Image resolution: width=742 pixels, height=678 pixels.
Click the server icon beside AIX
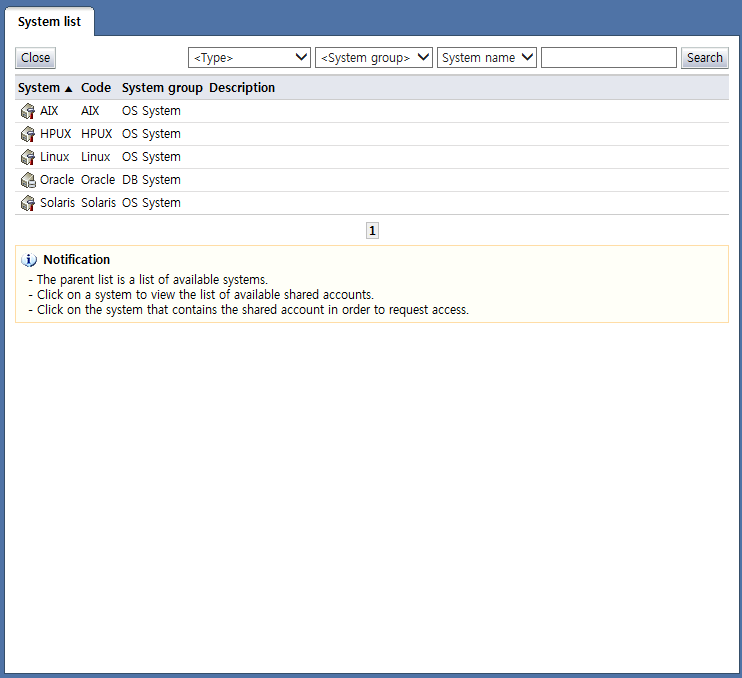(27, 111)
